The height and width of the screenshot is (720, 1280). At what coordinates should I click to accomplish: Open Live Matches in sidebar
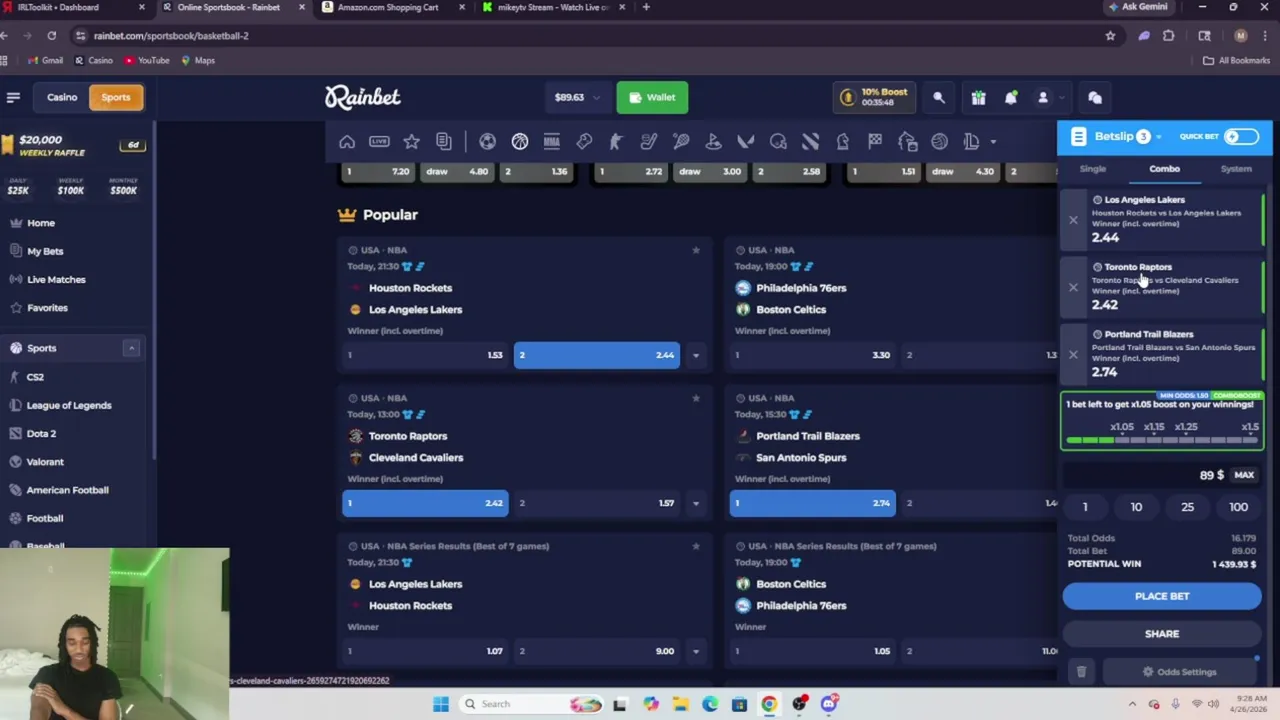pyautogui.click(x=56, y=280)
